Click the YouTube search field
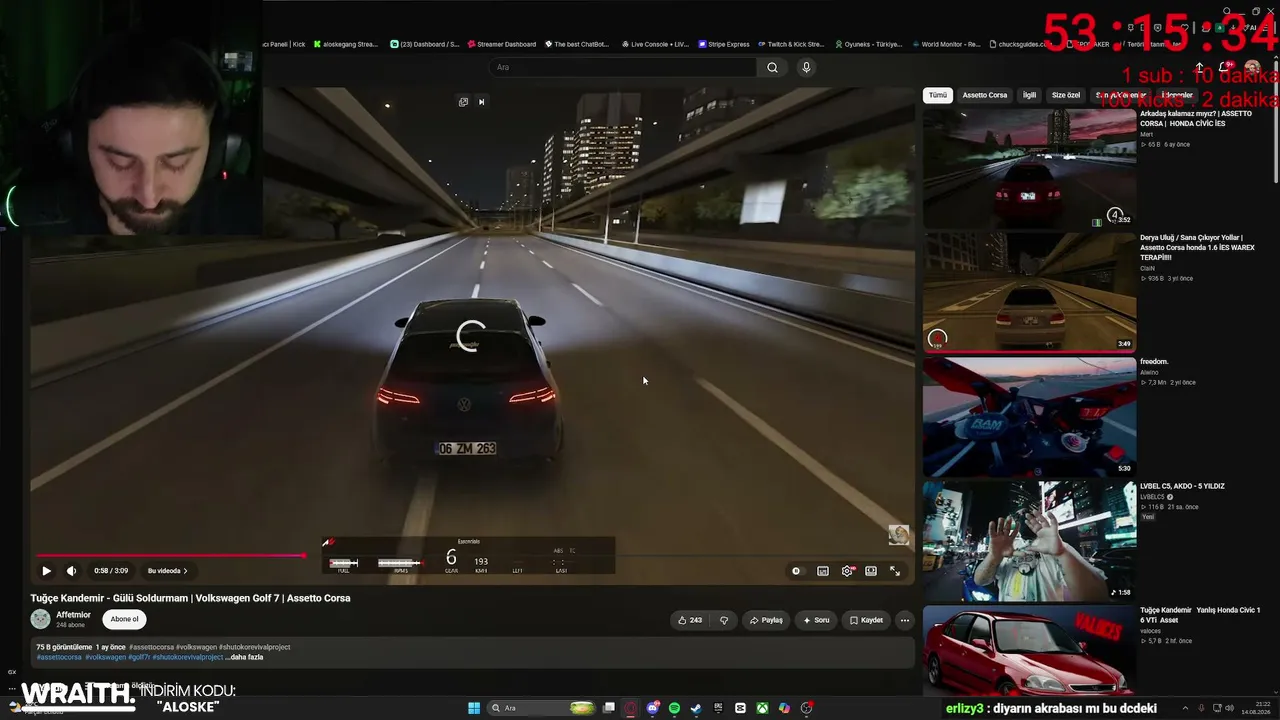 coord(622,67)
